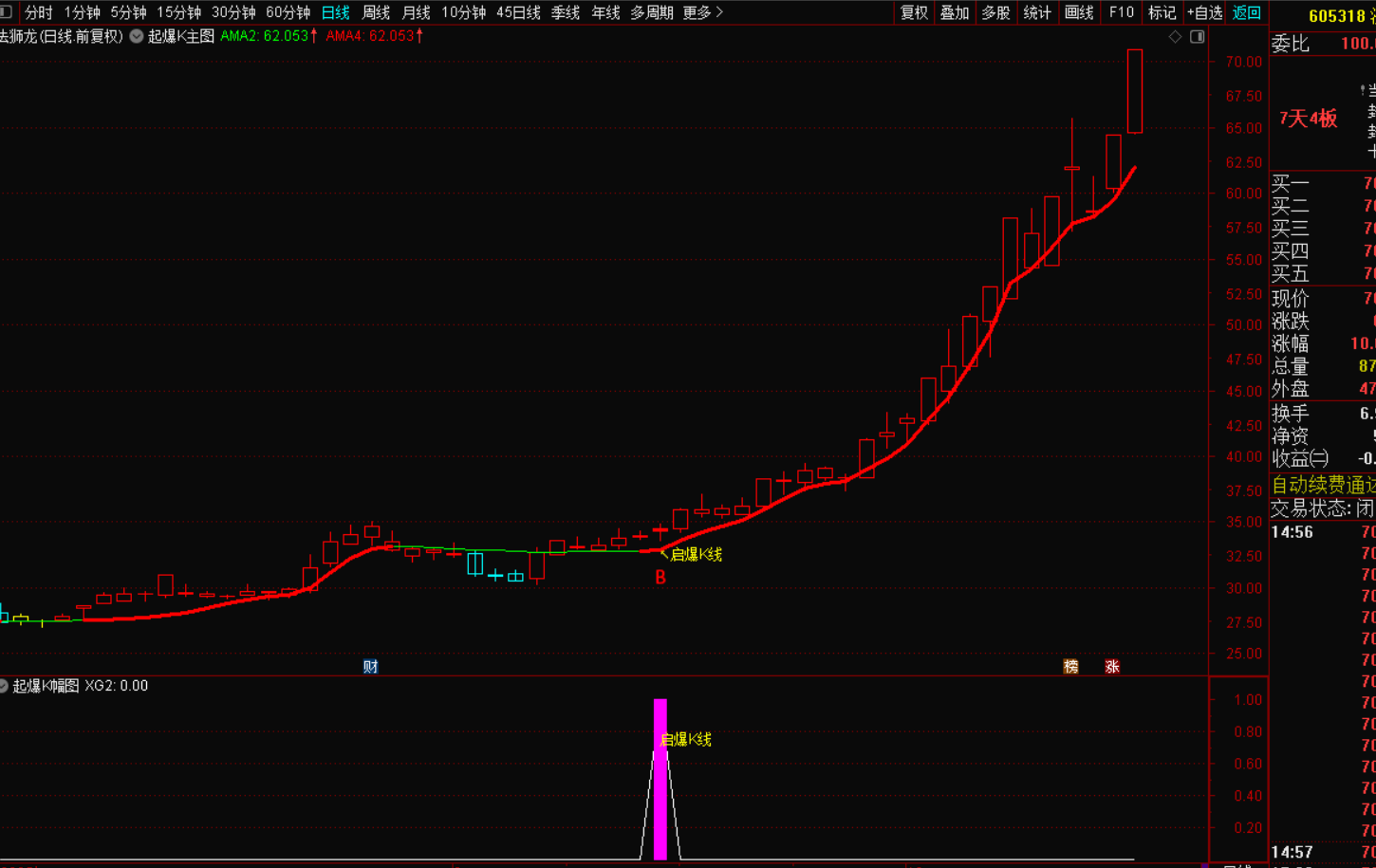This screenshot has width=1376, height=868.
Task: Toggle the side panel layout icon
Action: [x=1198, y=36]
